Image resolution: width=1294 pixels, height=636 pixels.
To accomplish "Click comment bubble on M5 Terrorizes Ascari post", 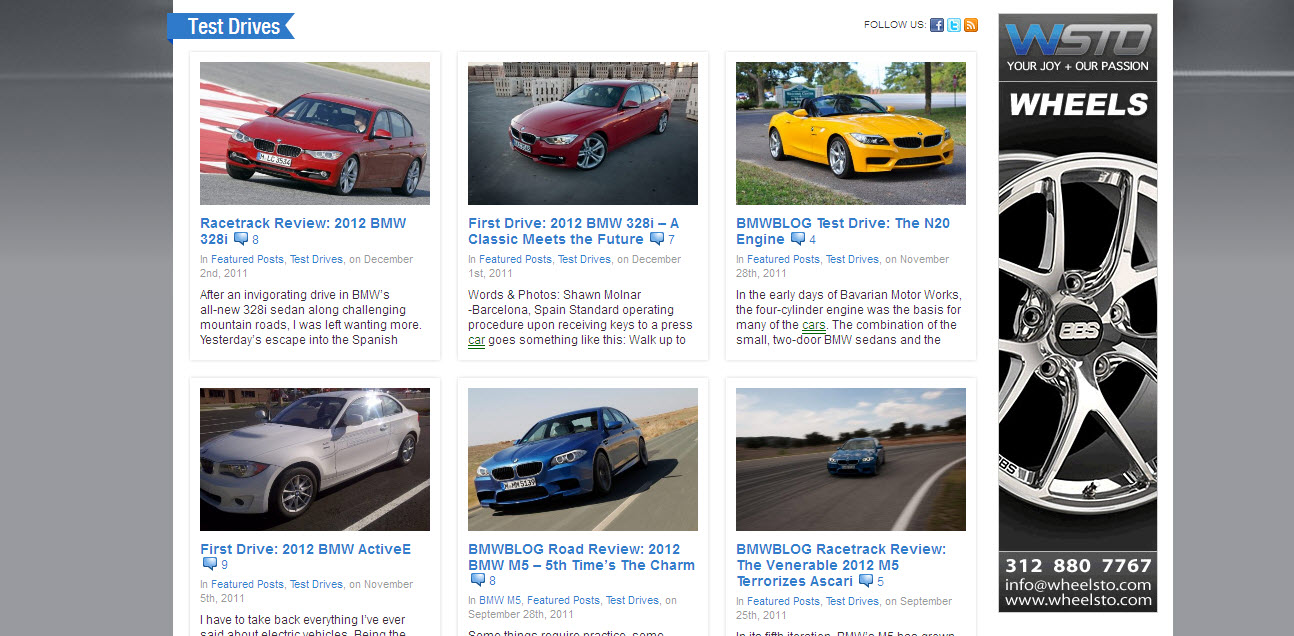I will point(865,580).
